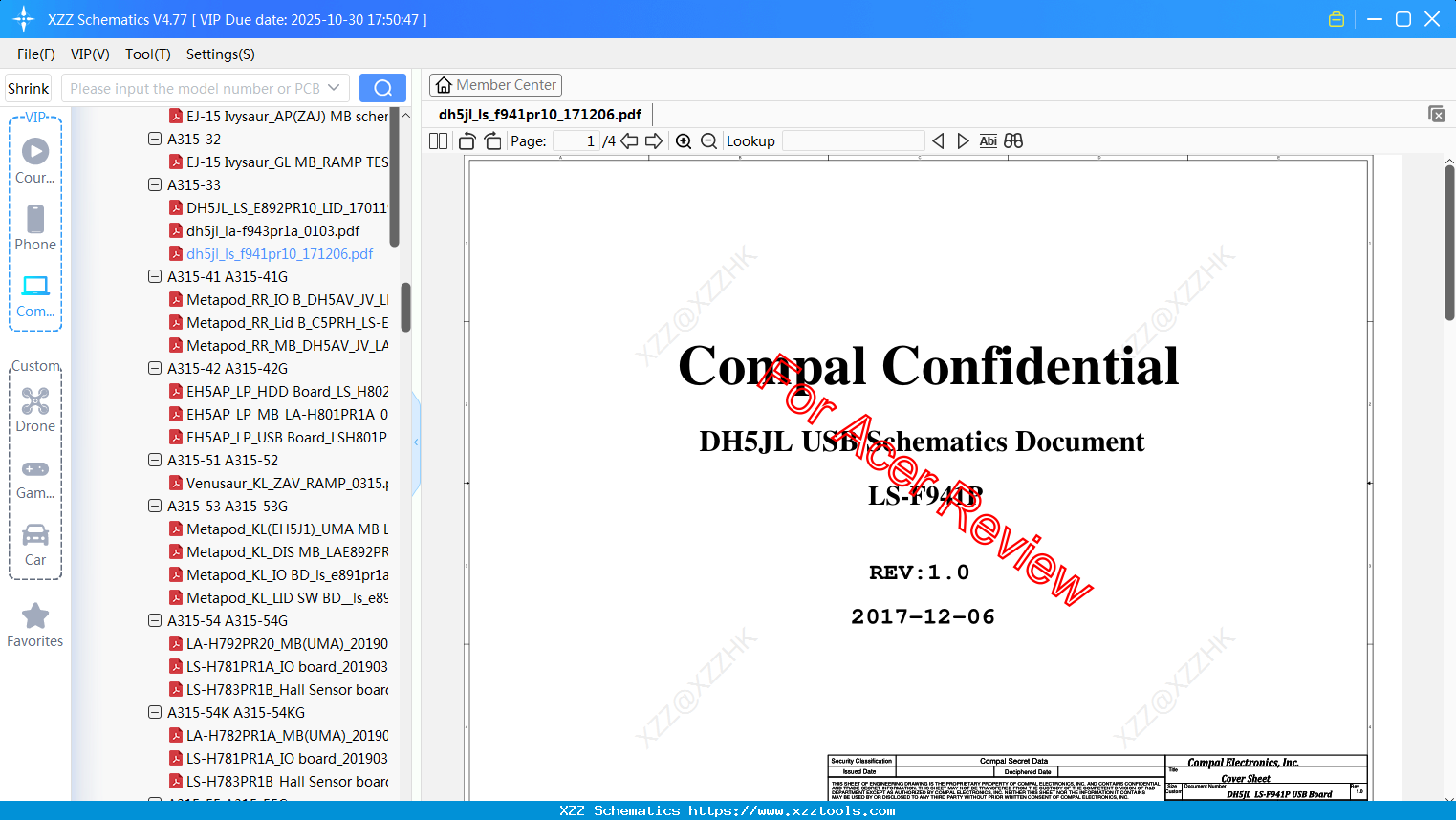1456x820 pixels.
Task: Click the detach window icon beside the tab strip
Action: click(x=1436, y=114)
